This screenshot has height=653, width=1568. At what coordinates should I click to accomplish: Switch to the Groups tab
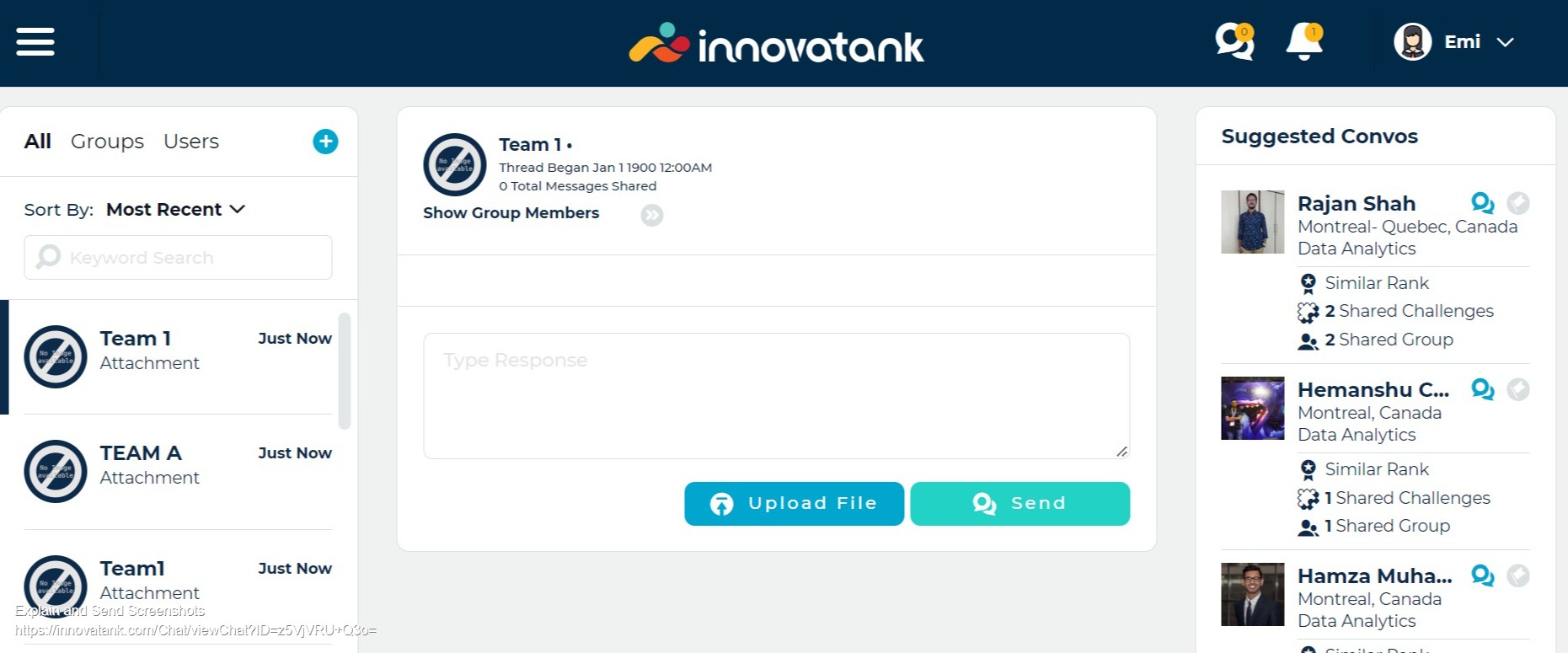click(107, 142)
